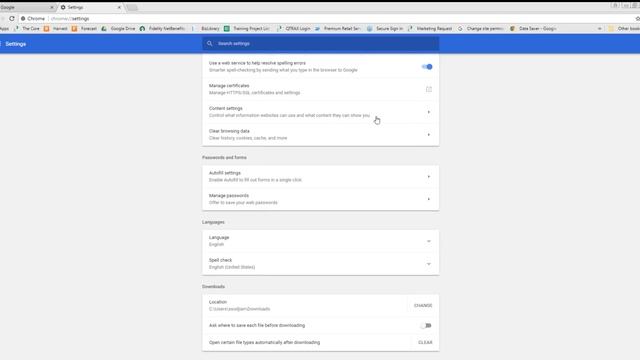Expand the Spell check dropdown chevron

[x=429, y=264]
